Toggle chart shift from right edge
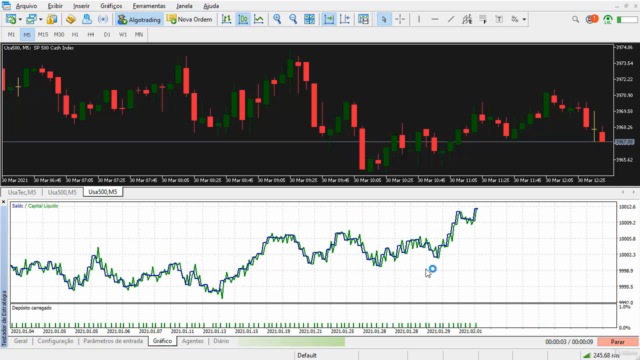640x360 pixels. pyautogui.click(x=345, y=19)
